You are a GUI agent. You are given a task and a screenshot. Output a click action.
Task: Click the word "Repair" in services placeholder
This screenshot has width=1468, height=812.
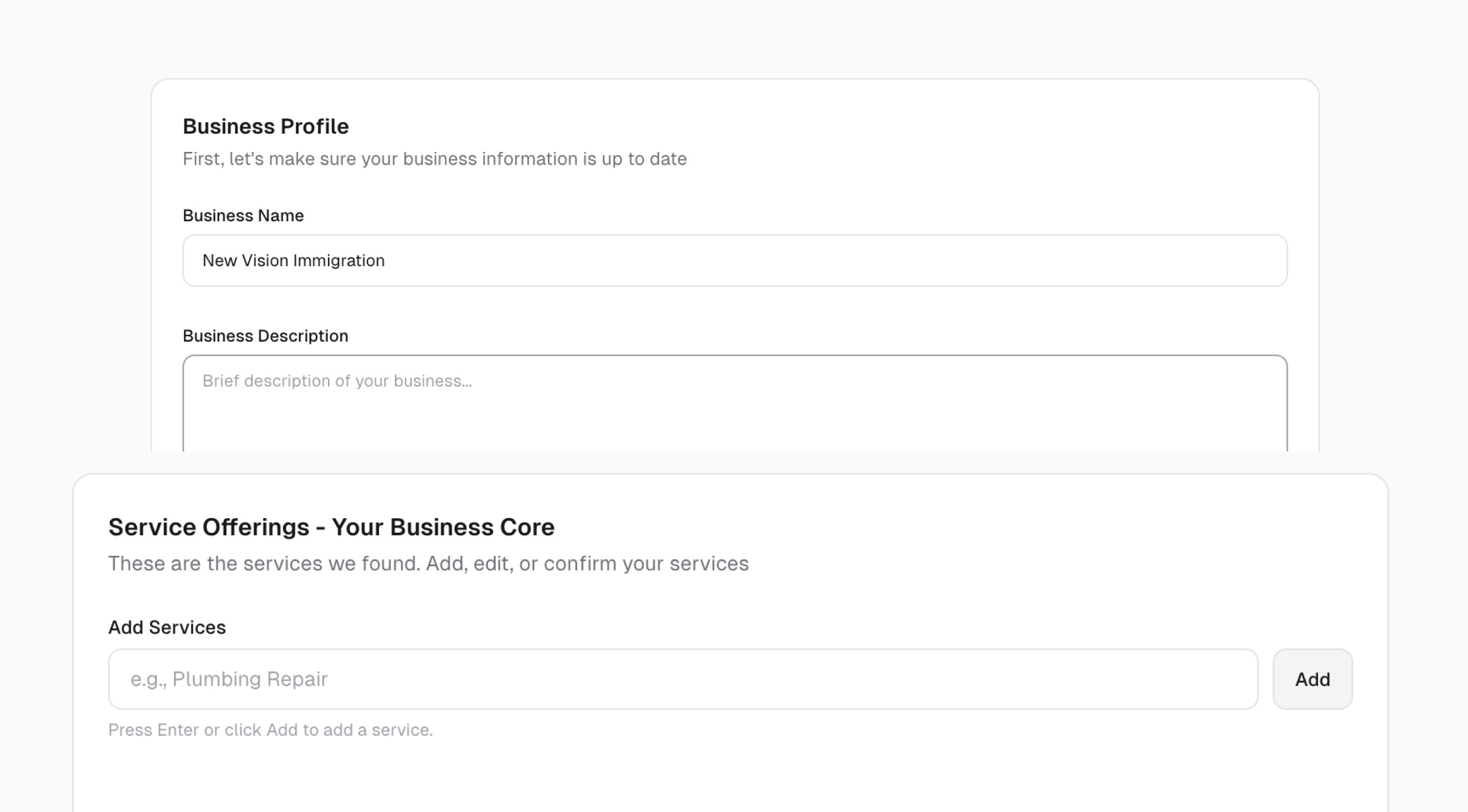297,679
